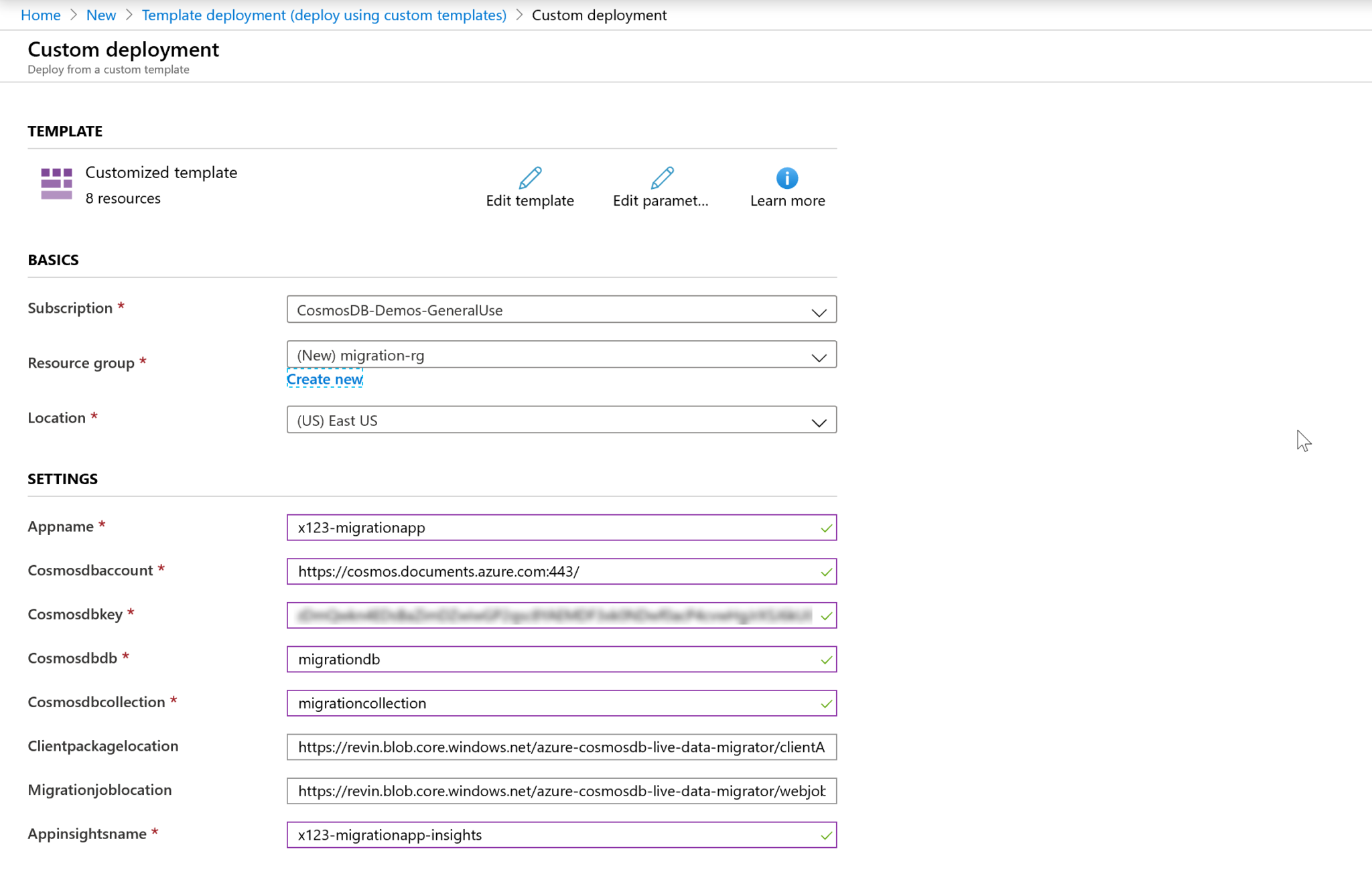The height and width of the screenshot is (888, 1372).
Task: Select the New breadcrumb menu item
Action: (100, 14)
